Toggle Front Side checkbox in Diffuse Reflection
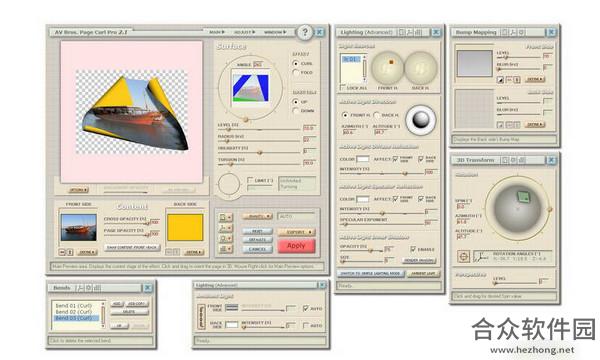The image size is (600, 360). point(395,158)
